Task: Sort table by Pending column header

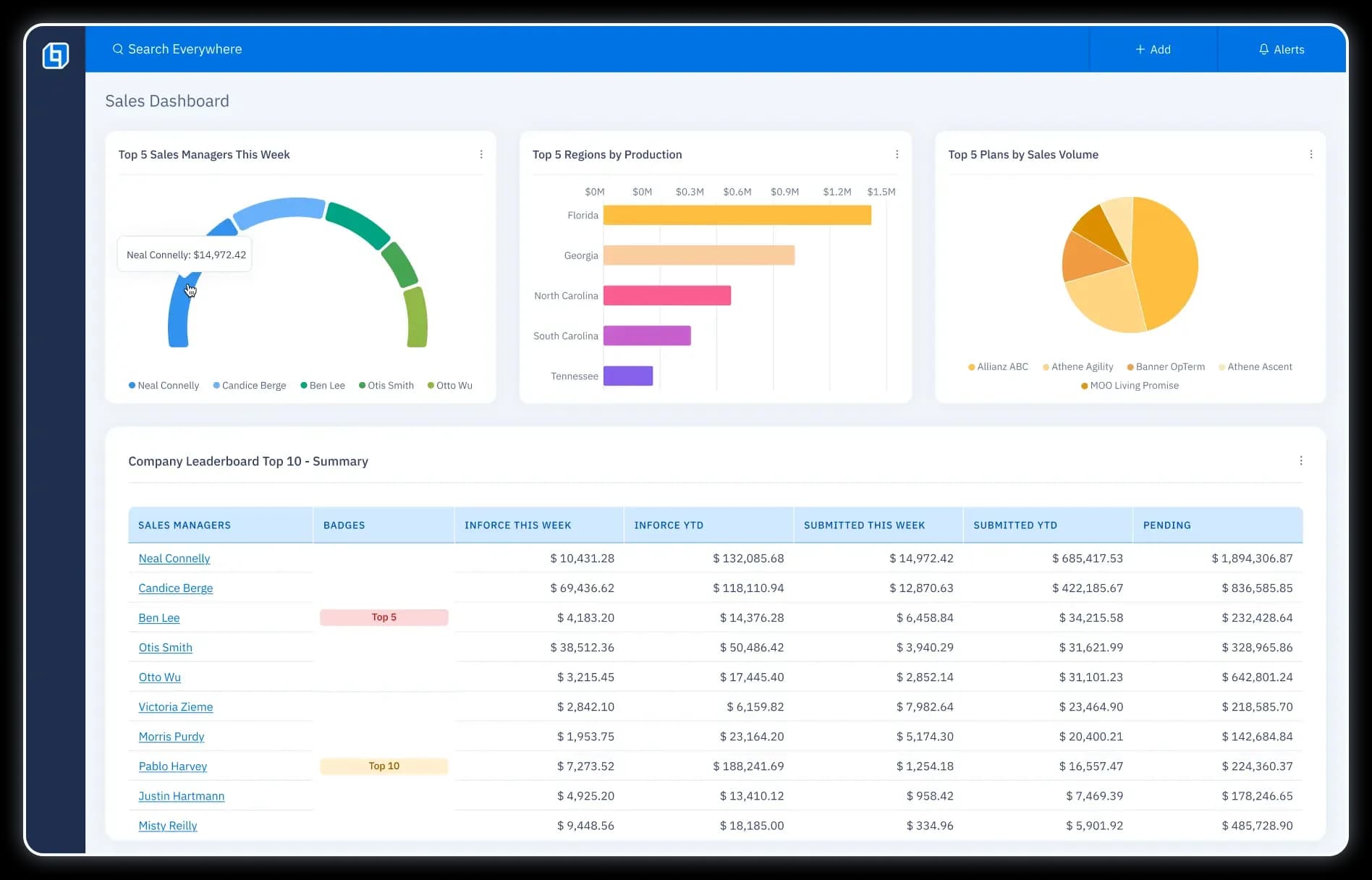Action: tap(1166, 525)
